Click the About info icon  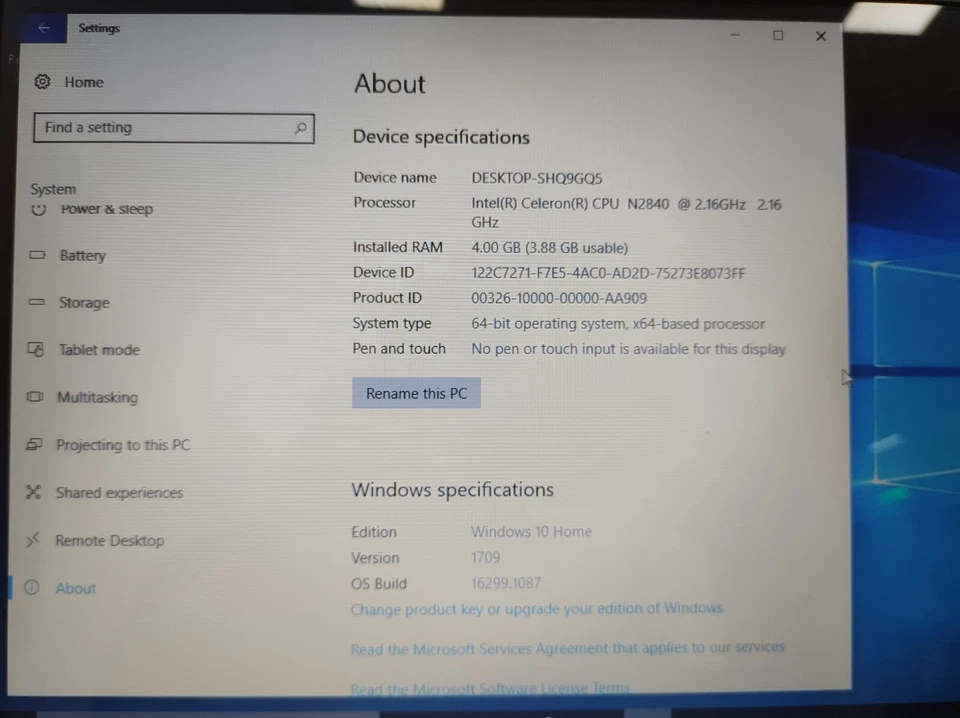pos(33,588)
